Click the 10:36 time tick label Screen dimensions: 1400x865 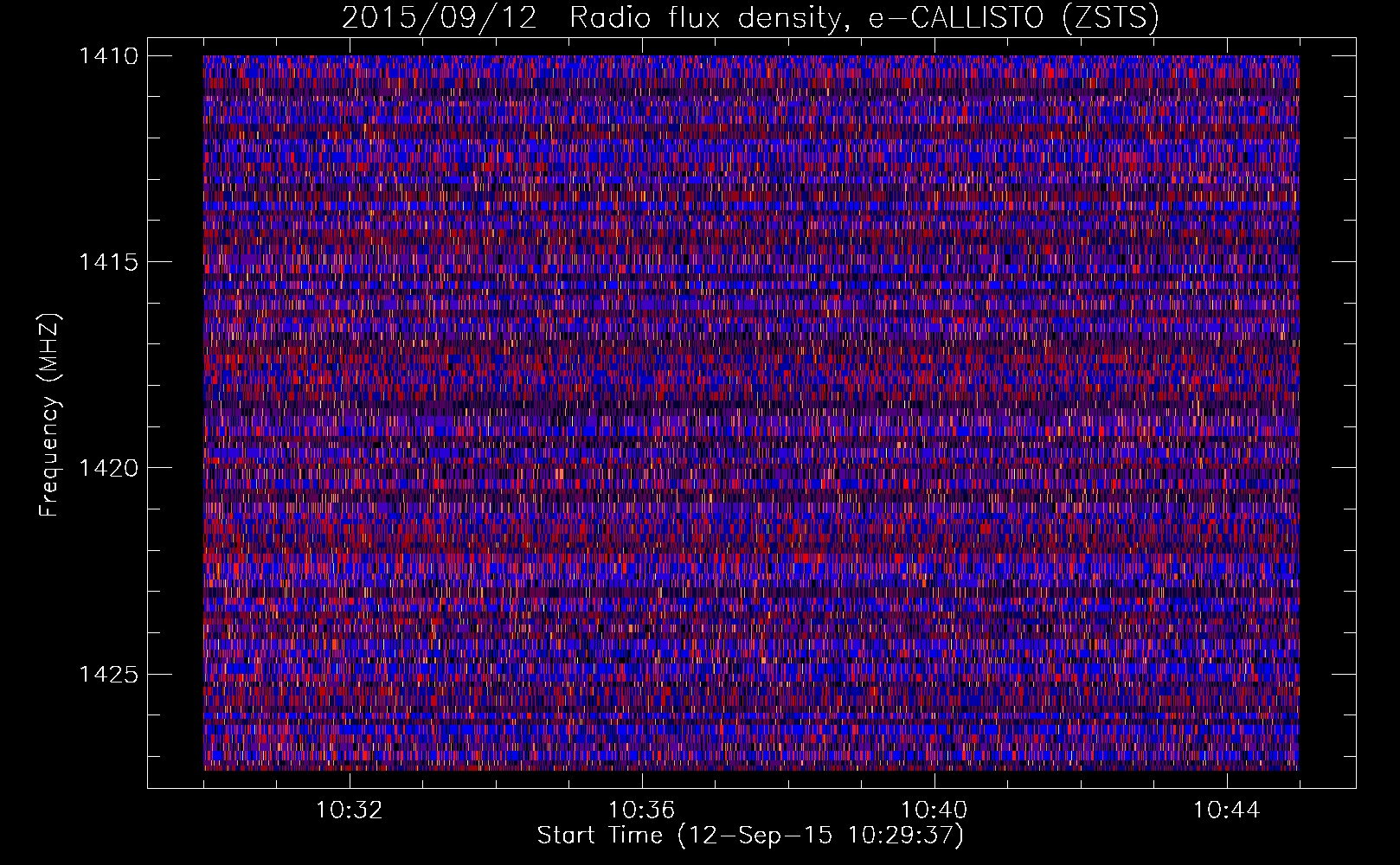[x=641, y=811]
